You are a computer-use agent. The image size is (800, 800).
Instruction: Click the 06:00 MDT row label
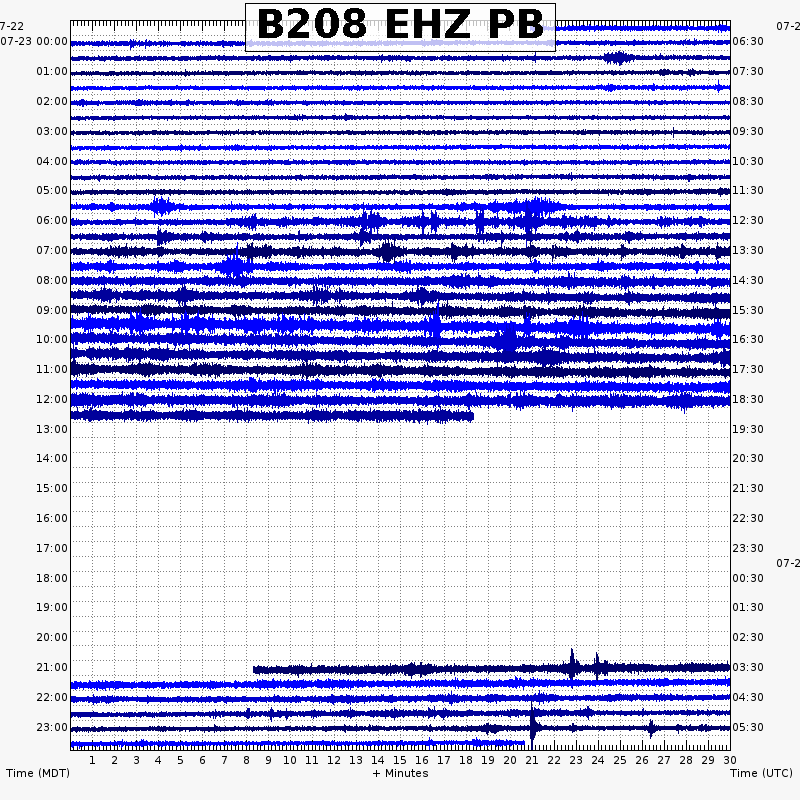52,220
